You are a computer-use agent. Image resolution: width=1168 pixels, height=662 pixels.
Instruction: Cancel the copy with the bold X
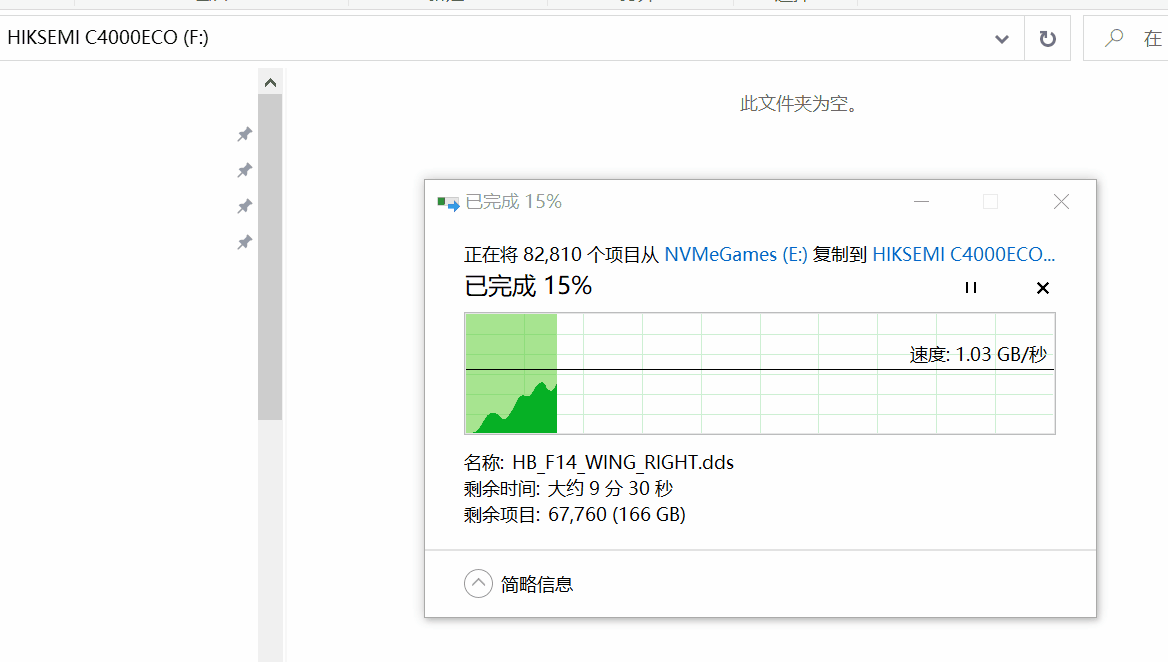[x=1043, y=288]
